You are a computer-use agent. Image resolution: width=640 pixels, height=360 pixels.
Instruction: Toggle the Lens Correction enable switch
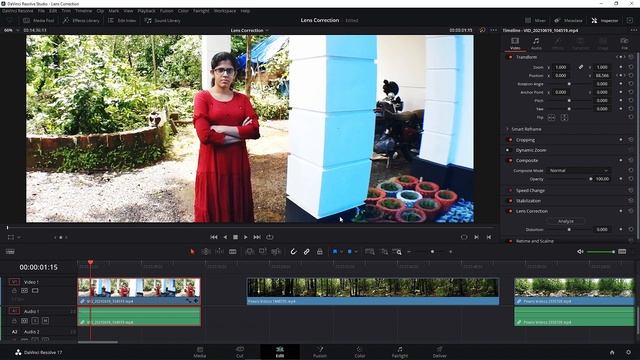(x=510, y=211)
